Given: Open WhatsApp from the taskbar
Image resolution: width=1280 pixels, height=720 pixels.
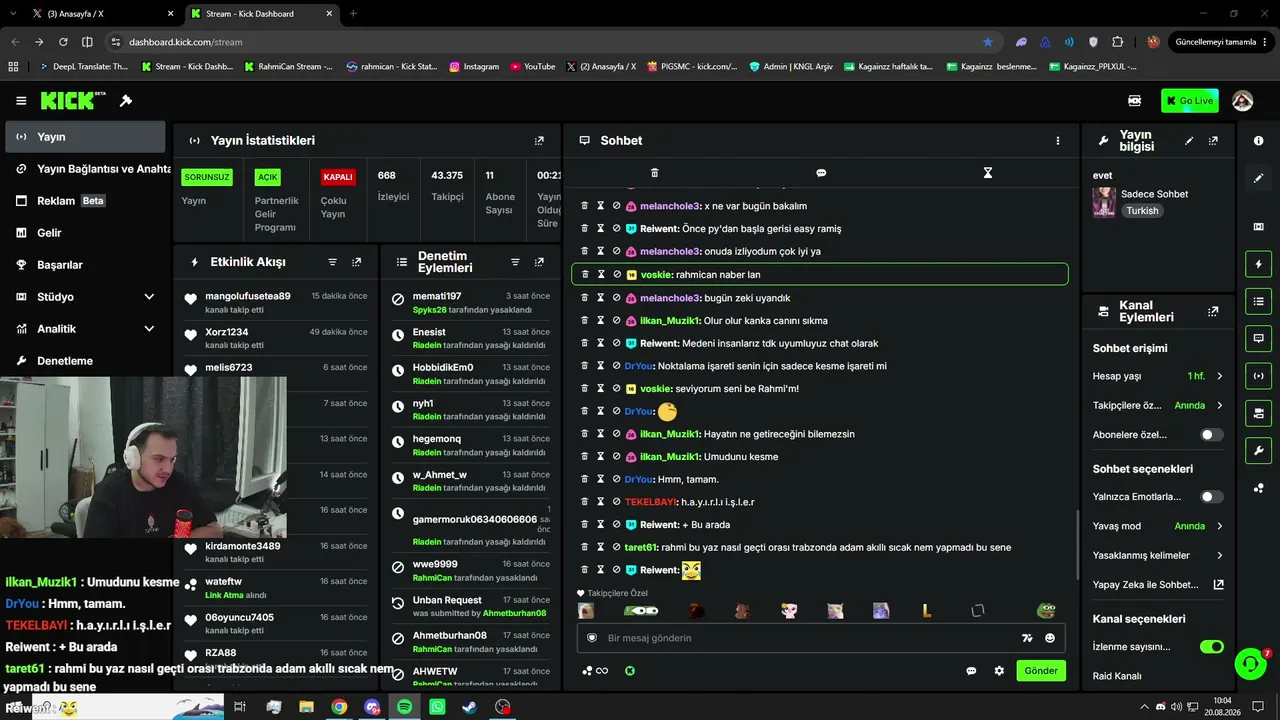Looking at the screenshot, I should pos(437,707).
